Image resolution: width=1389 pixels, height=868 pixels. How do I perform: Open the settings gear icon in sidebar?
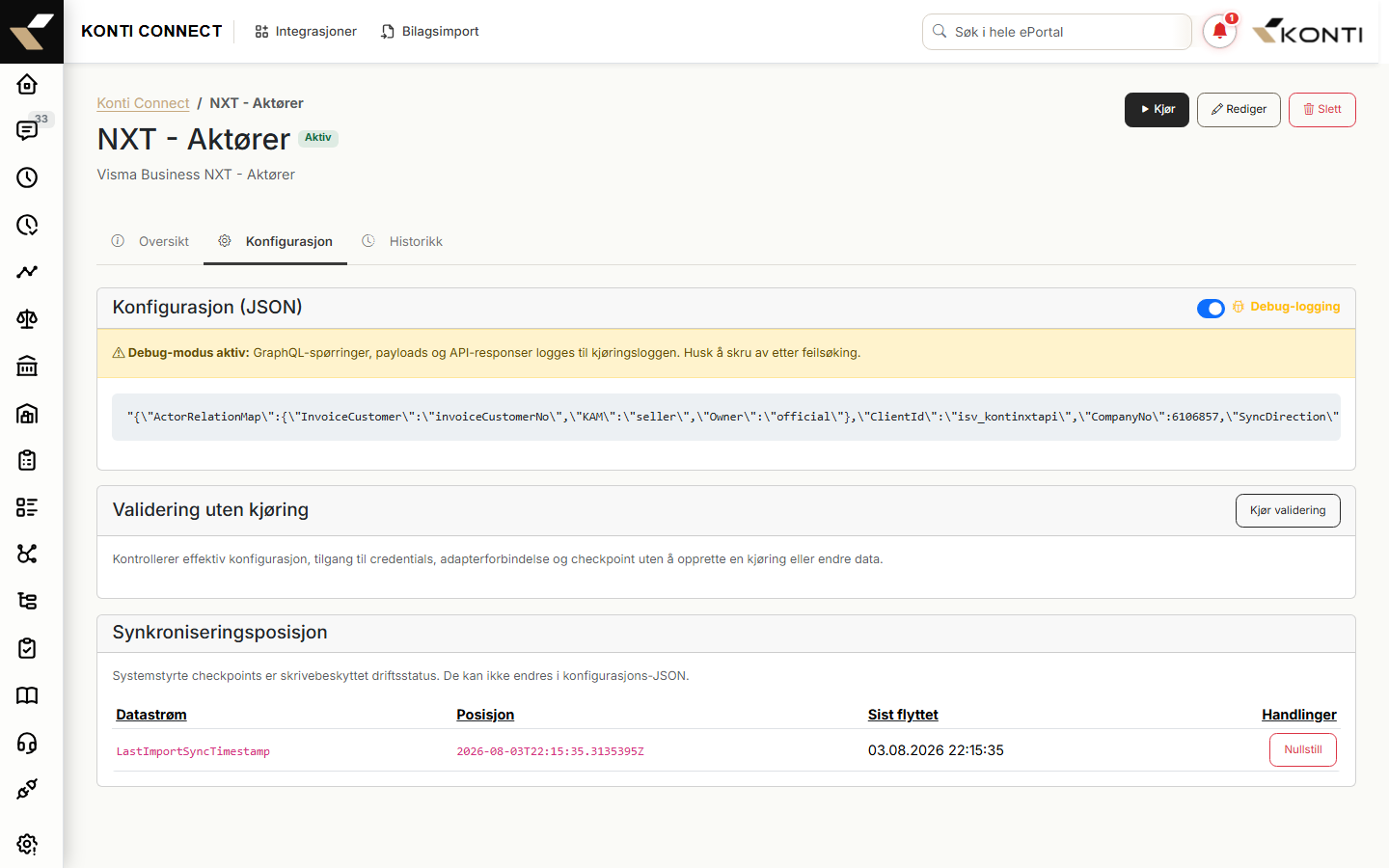pyautogui.click(x=27, y=844)
